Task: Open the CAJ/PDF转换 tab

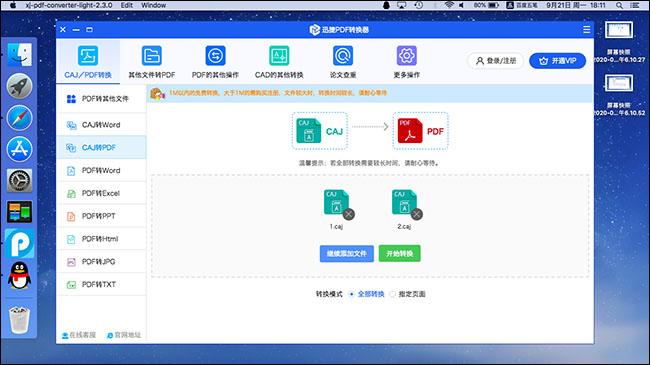Action: tap(88, 62)
